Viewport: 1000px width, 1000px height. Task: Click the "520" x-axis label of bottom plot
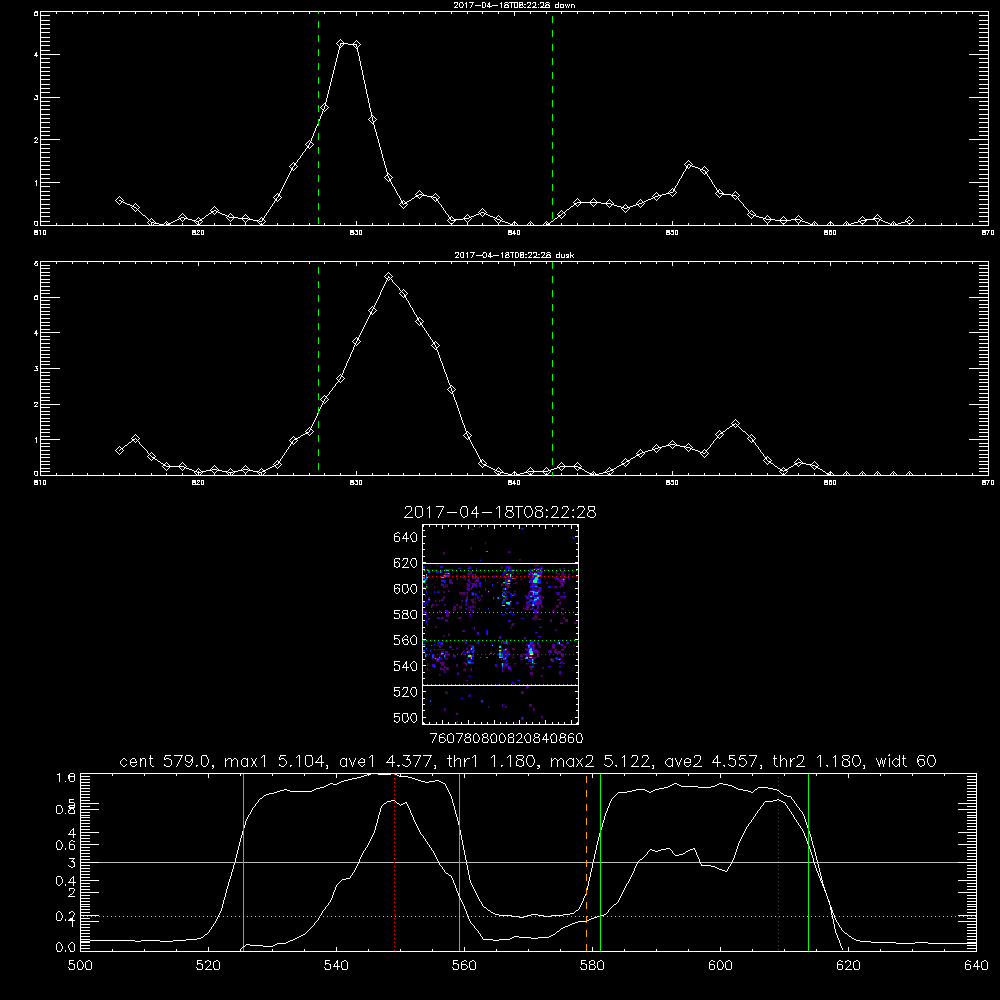coord(208,966)
